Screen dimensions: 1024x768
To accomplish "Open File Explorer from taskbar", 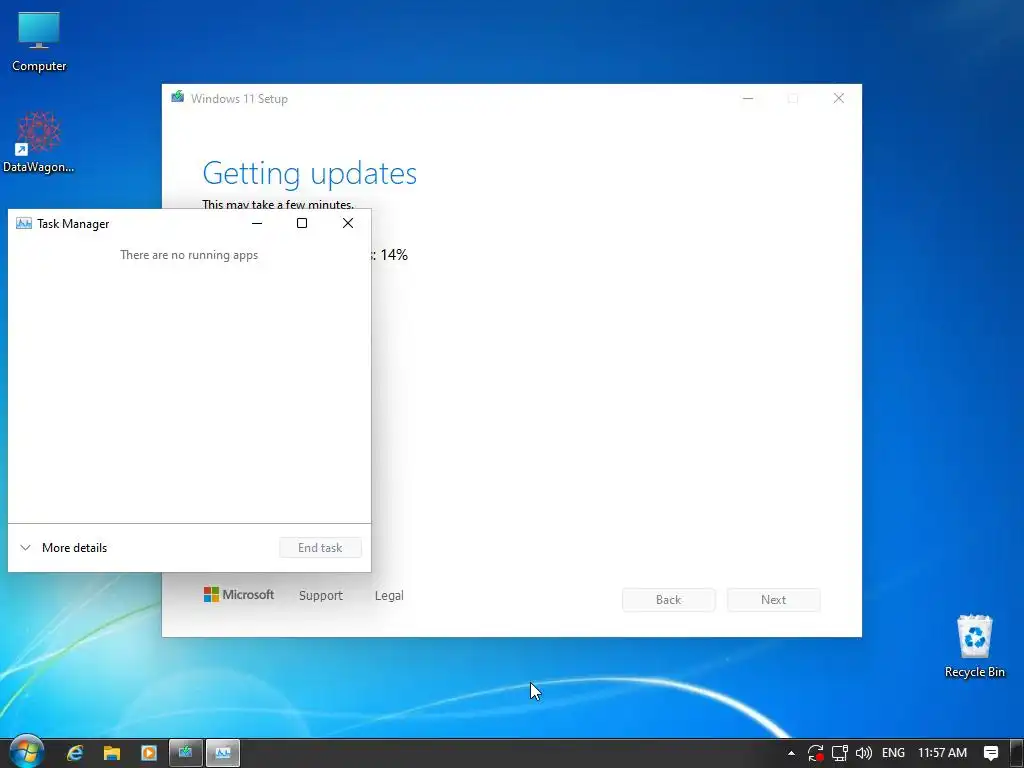I will pos(112,753).
